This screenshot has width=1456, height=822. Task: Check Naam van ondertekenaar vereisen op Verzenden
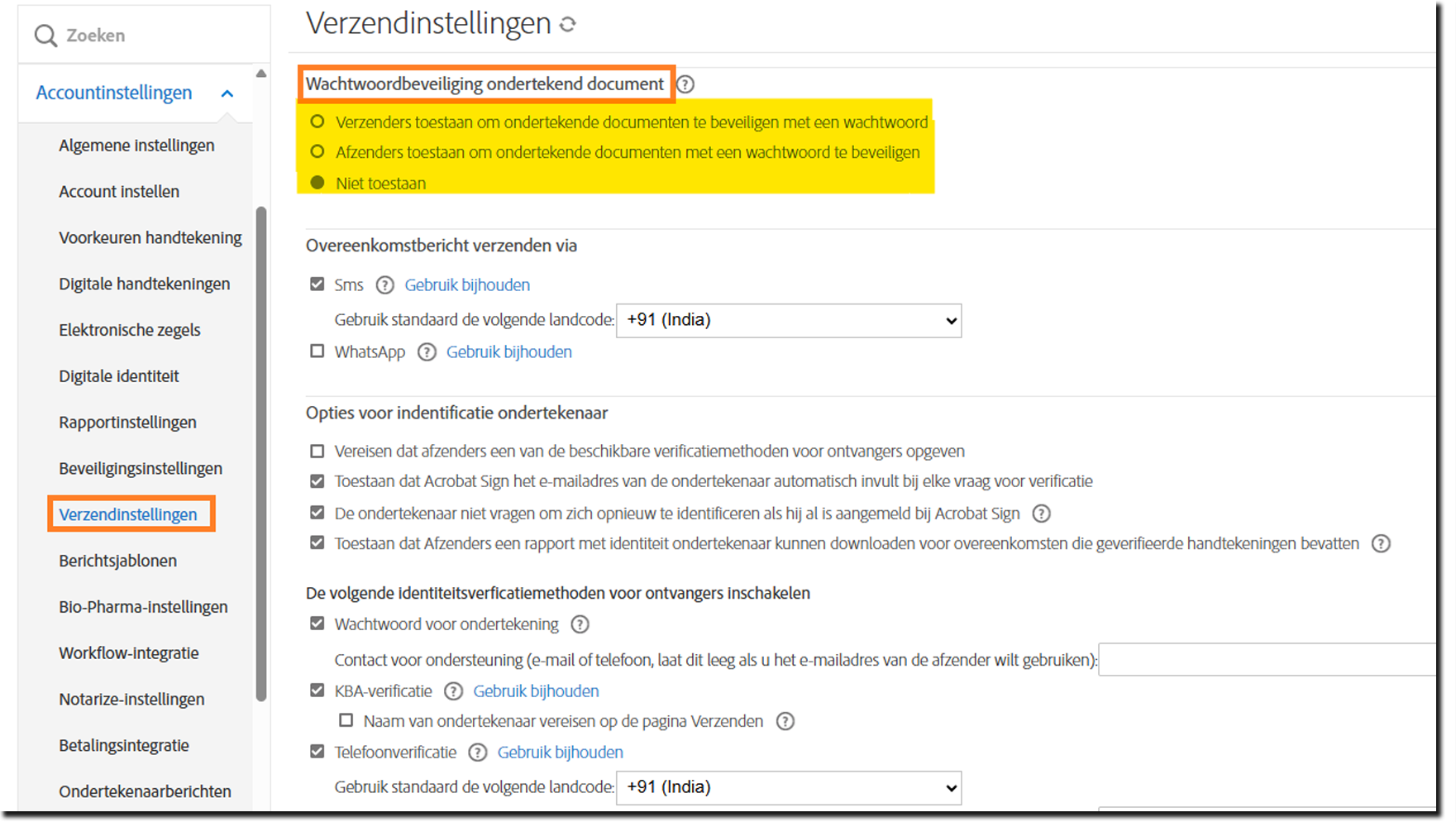coord(346,720)
